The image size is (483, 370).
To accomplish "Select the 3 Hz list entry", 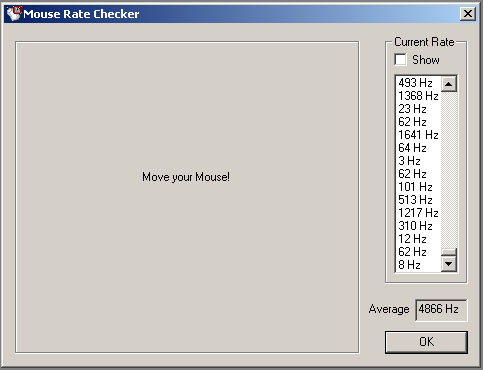I will click(419, 161).
